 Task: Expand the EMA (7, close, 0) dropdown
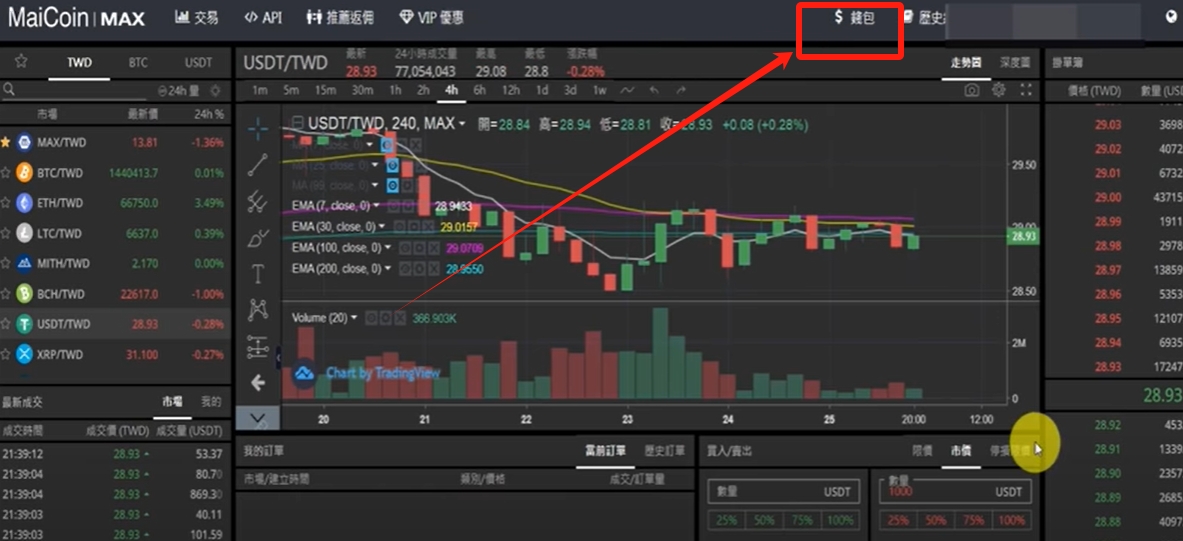pos(376,206)
